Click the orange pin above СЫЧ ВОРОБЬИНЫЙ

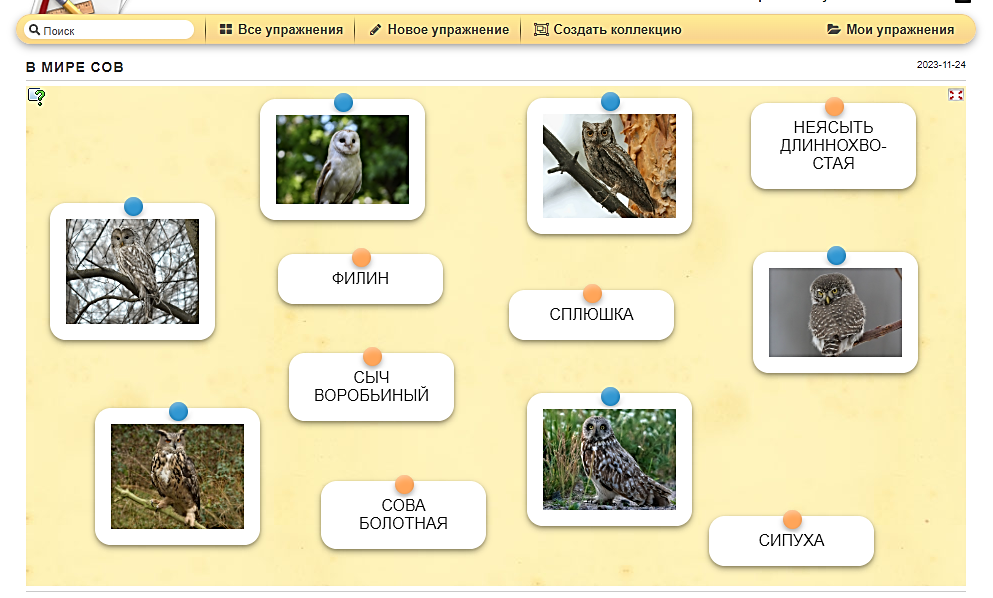pos(372,357)
